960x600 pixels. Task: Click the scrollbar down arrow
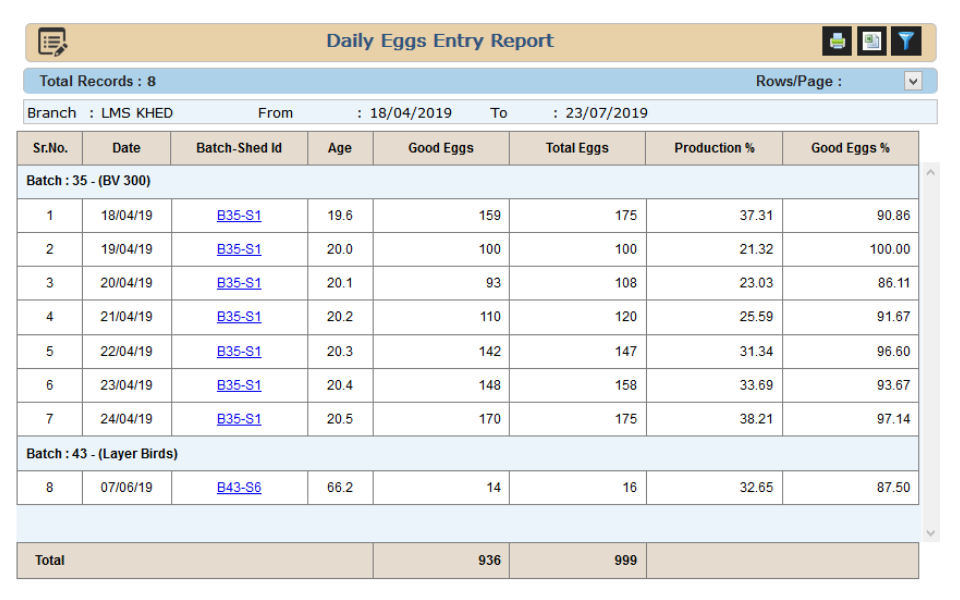coord(929,533)
